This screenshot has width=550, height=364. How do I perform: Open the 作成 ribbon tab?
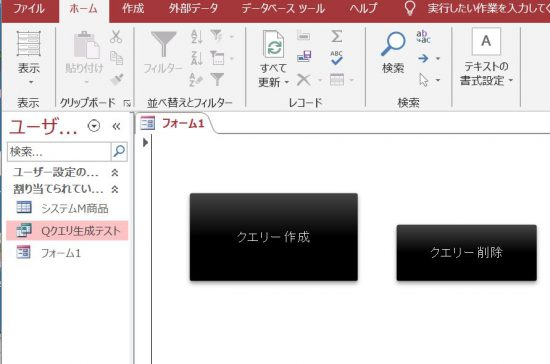pos(133,8)
